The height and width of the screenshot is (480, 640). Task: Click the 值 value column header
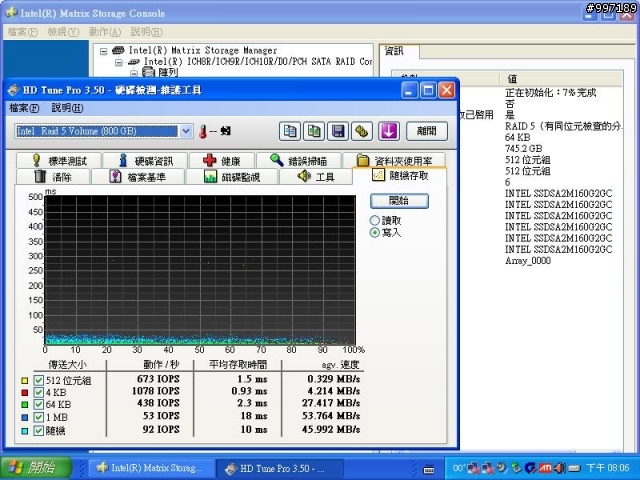pos(561,78)
